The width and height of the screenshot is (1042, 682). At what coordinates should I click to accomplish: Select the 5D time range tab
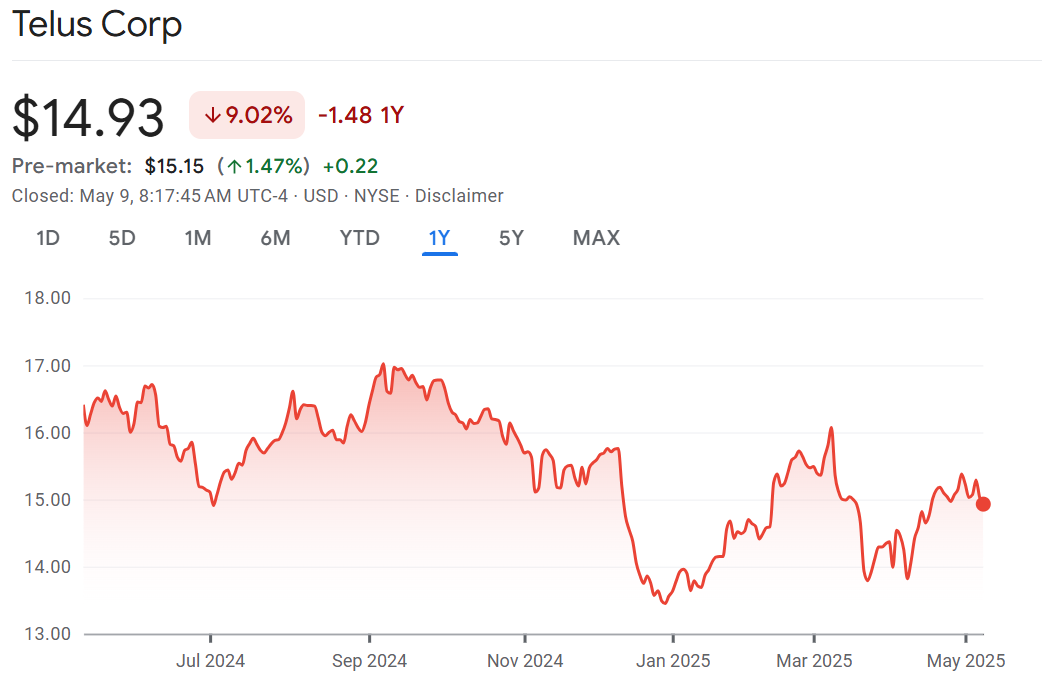(122, 238)
